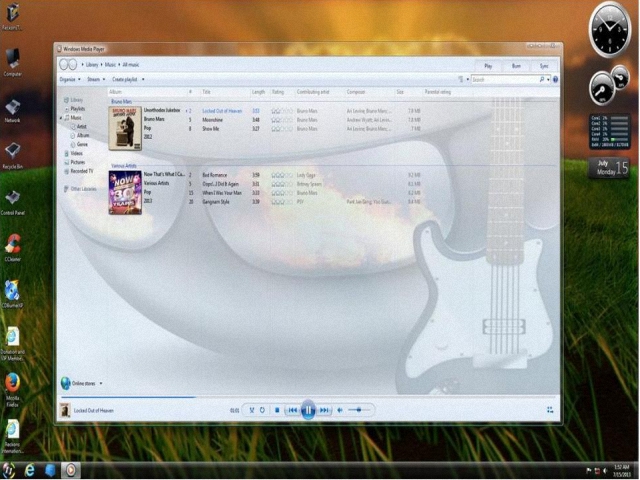Image resolution: width=640 pixels, height=480 pixels.
Task: Select Genre under Music
Action: coord(82,144)
